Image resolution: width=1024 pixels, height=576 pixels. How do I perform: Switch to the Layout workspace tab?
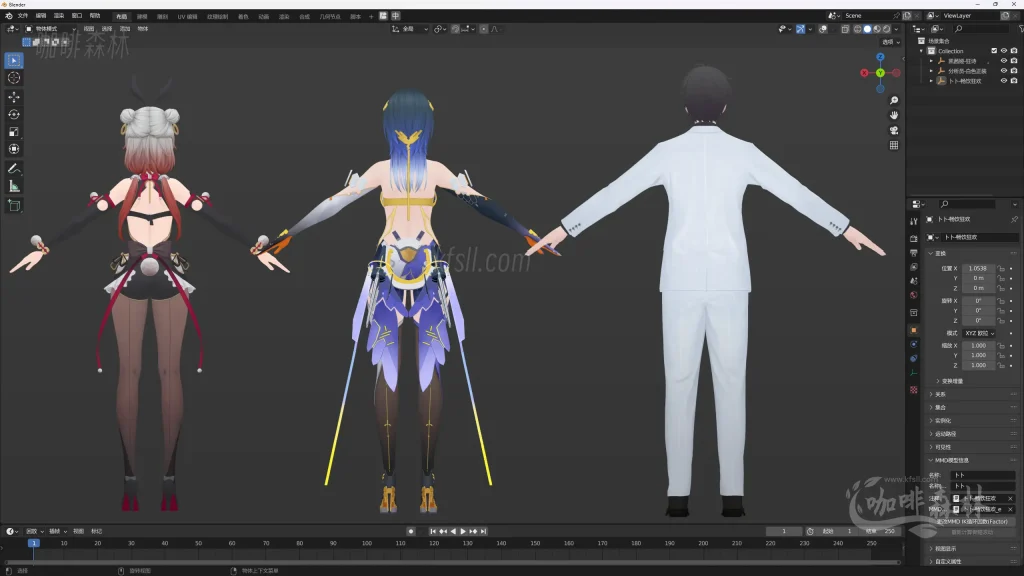[121, 16]
